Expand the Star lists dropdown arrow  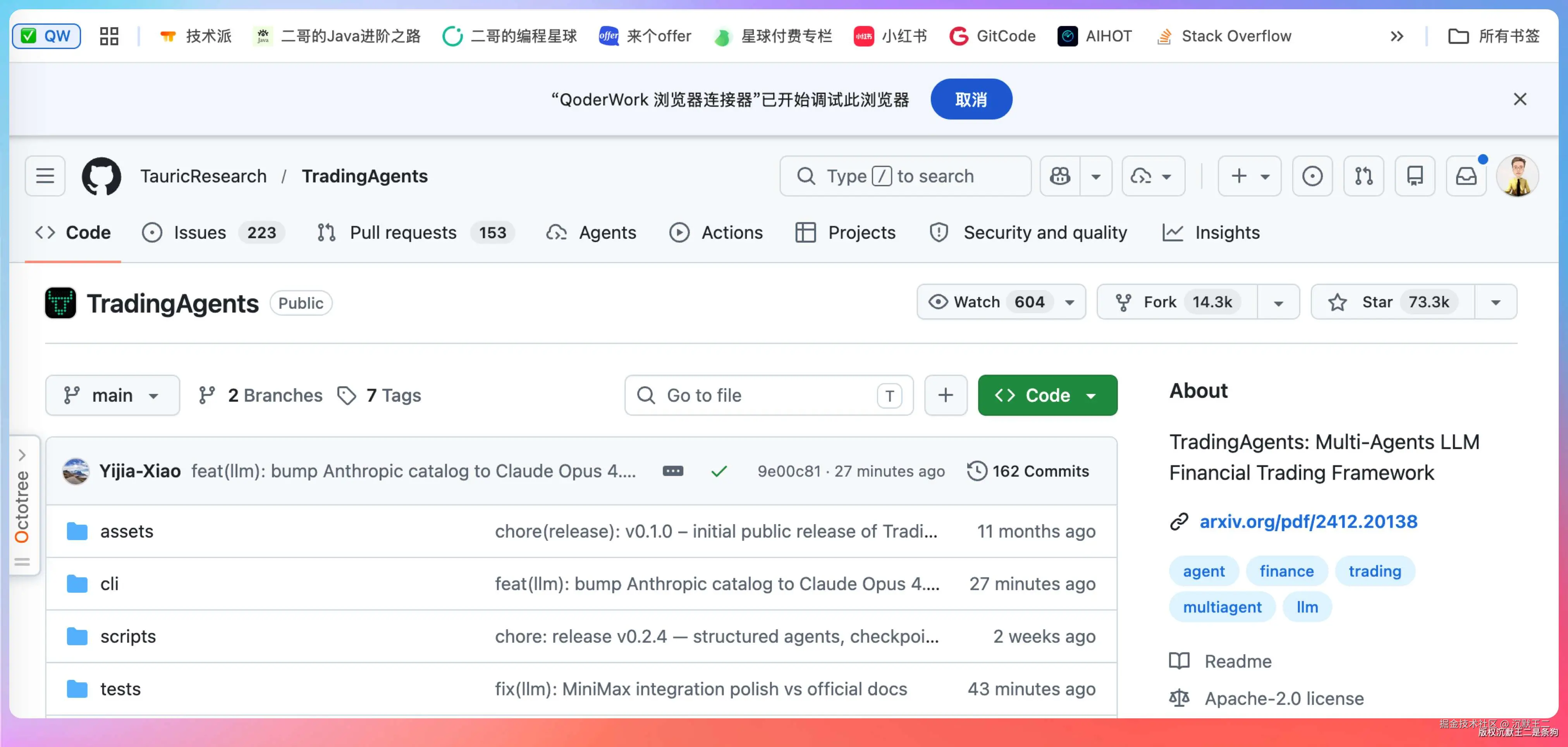(x=1496, y=303)
